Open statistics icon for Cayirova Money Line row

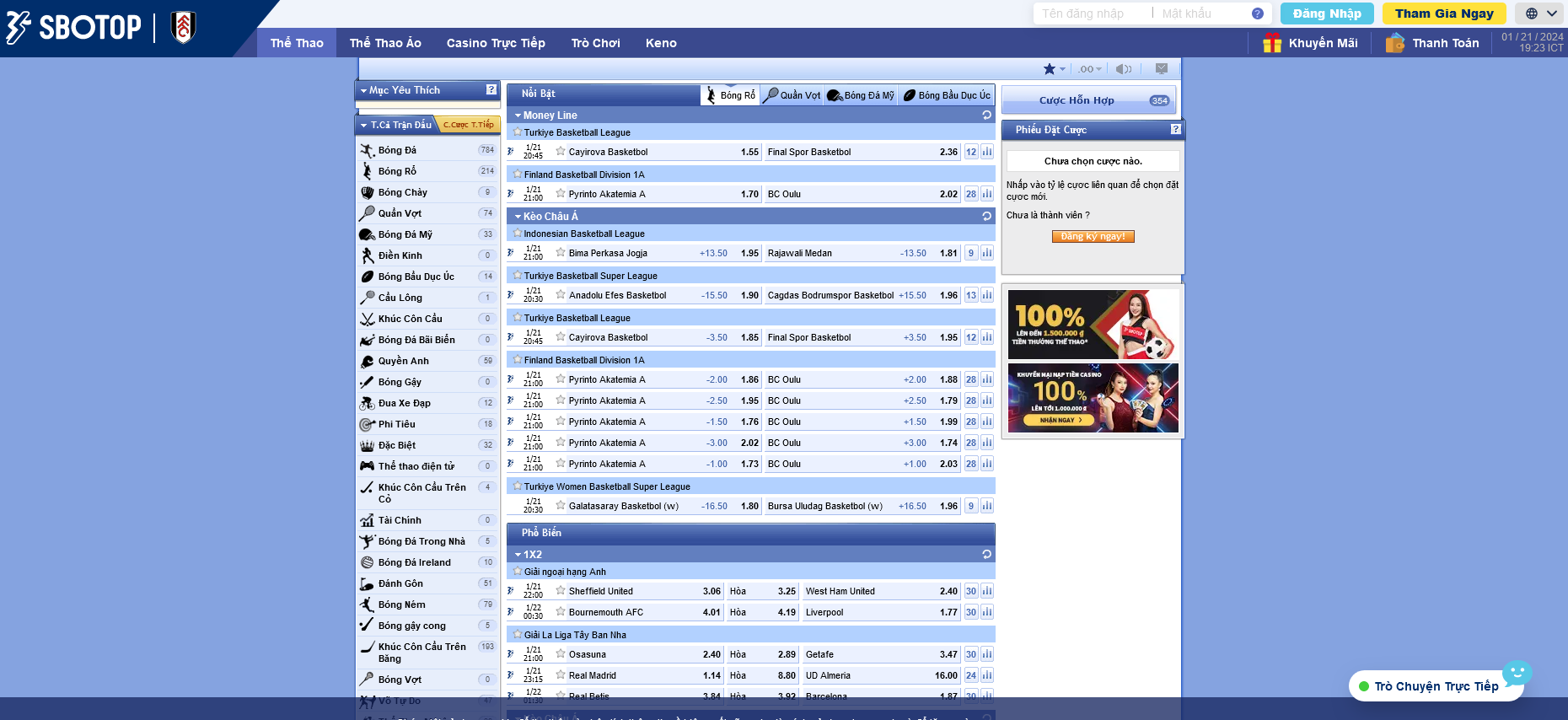pyautogui.click(x=987, y=152)
